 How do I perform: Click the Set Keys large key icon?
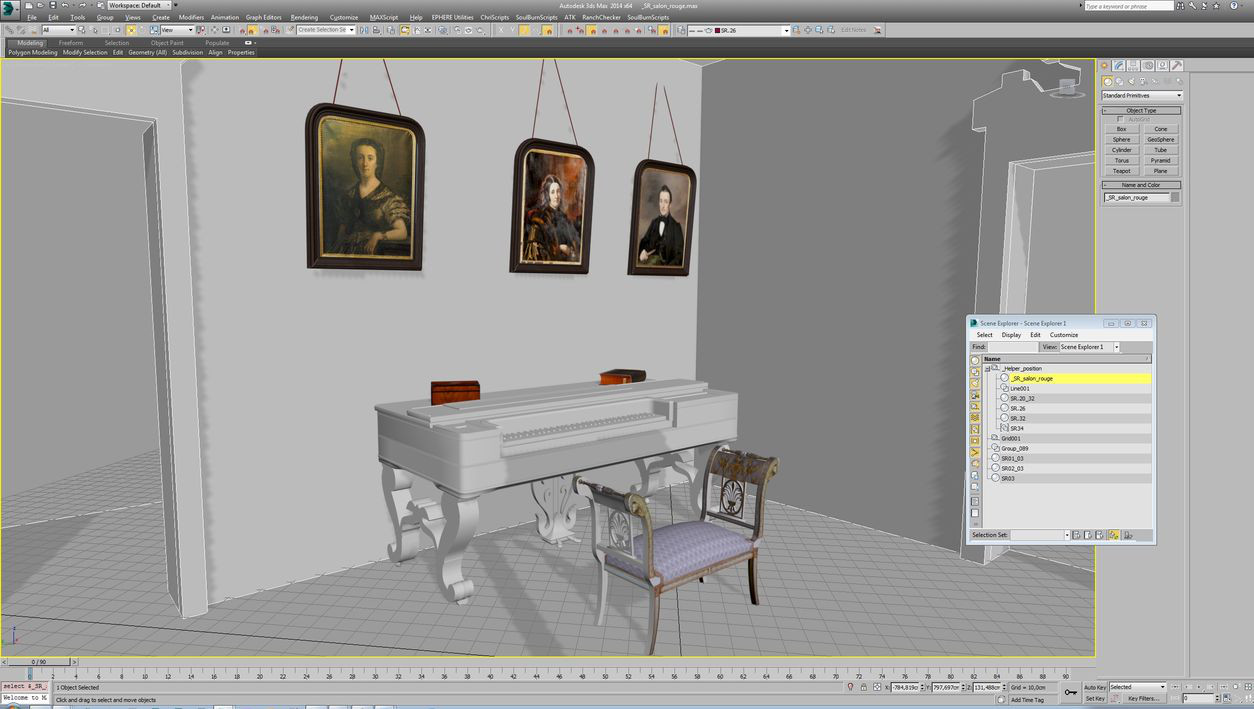point(1071,692)
